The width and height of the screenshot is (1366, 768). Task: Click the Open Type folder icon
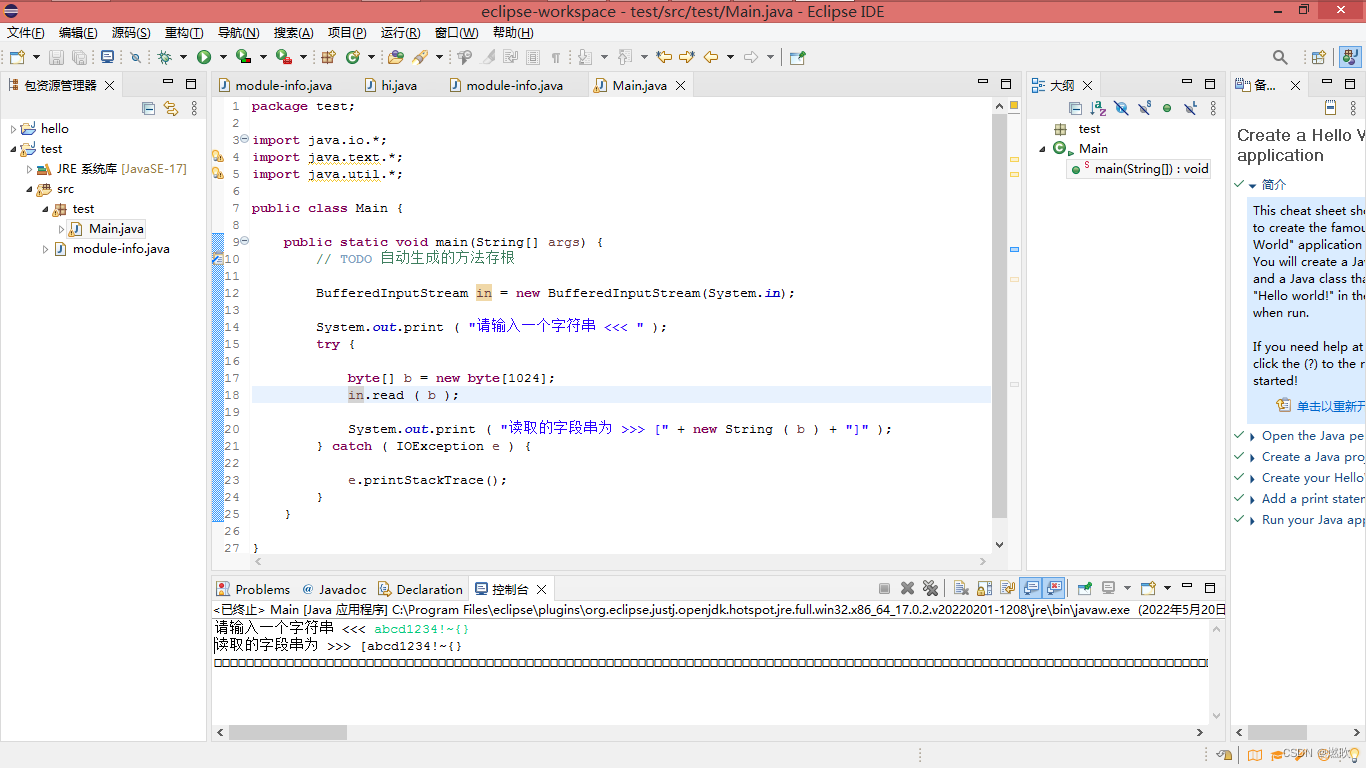click(x=396, y=57)
